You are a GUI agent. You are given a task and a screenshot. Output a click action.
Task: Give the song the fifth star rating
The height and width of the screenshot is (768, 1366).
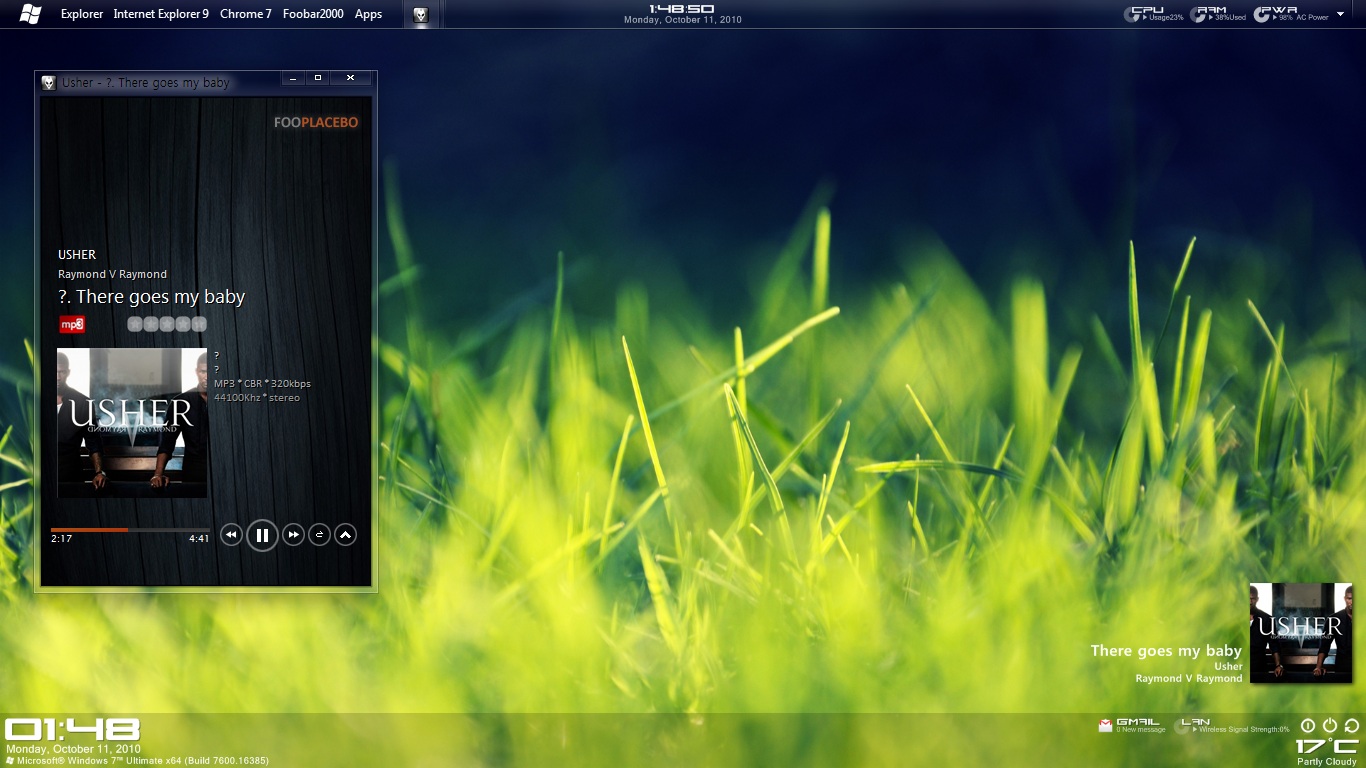[x=199, y=324]
